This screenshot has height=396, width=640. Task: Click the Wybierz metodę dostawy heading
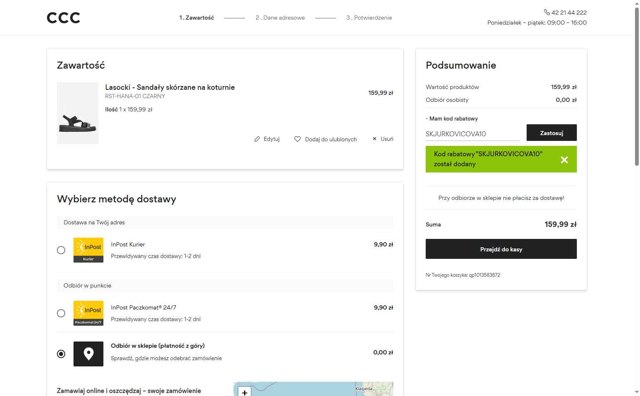116,199
